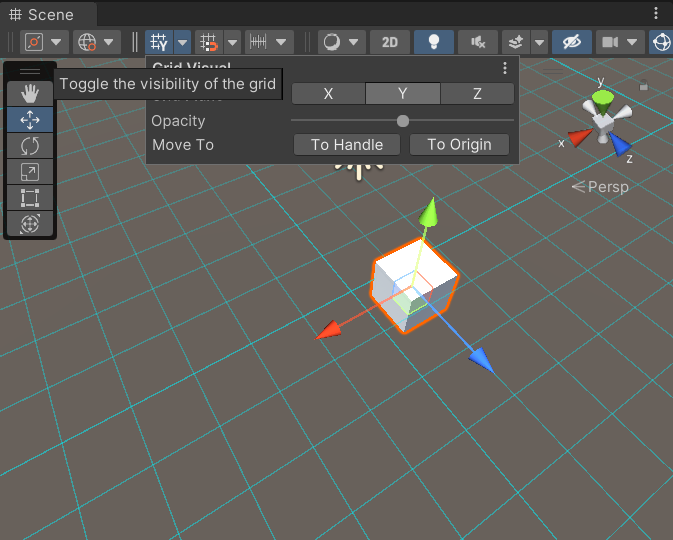This screenshot has height=540, width=673.
Task: Click the To Origin button
Action: [459, 145]
